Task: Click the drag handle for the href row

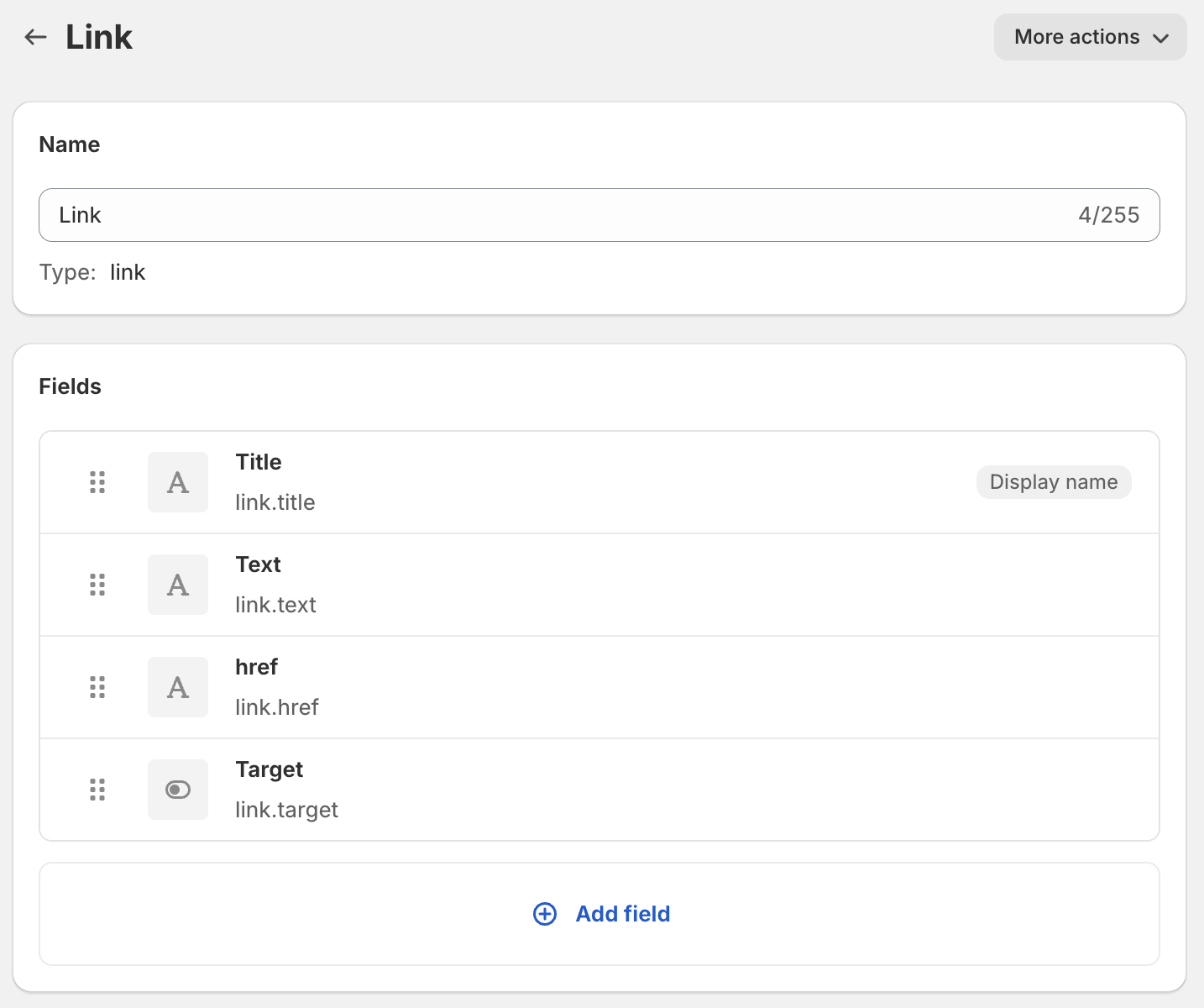Action: tap(97, 686)
